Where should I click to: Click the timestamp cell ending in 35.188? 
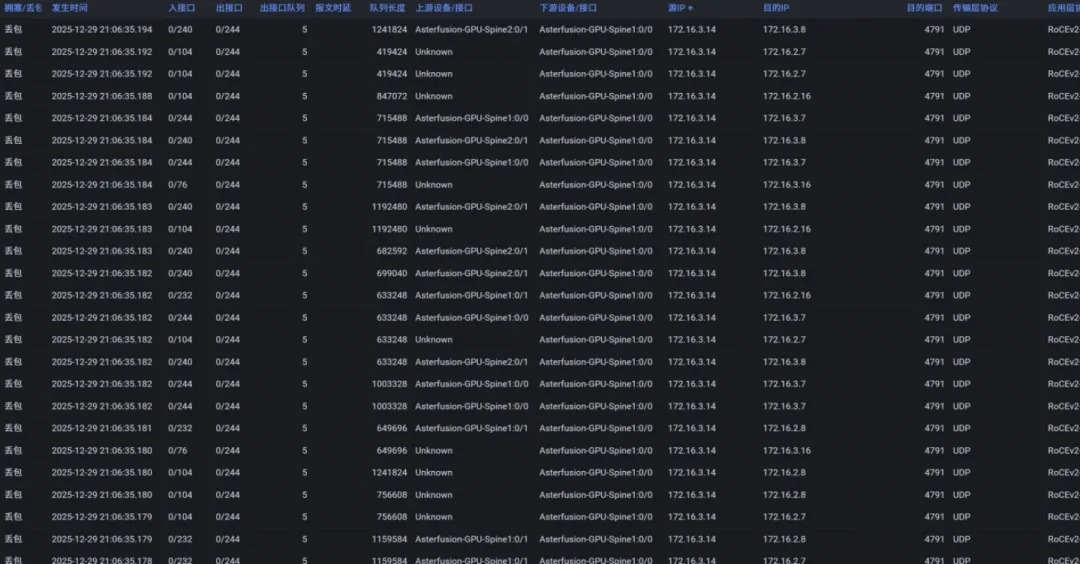coord(102,96)
